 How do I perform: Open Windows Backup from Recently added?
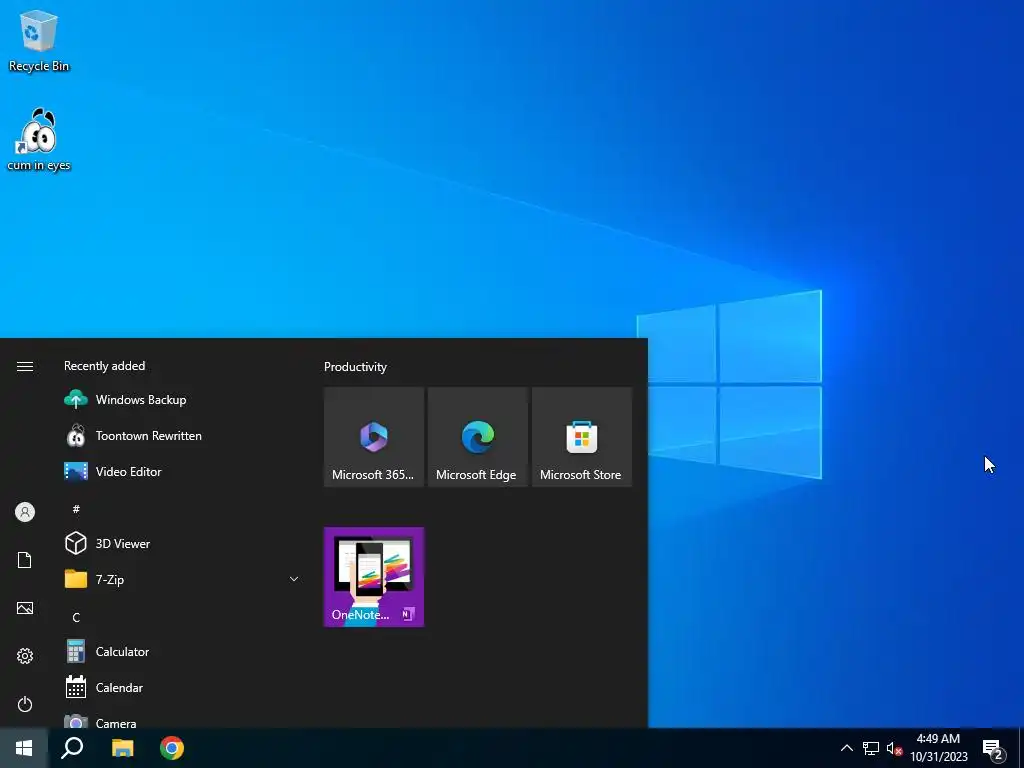pyautogui.click(x=182, y=400)
